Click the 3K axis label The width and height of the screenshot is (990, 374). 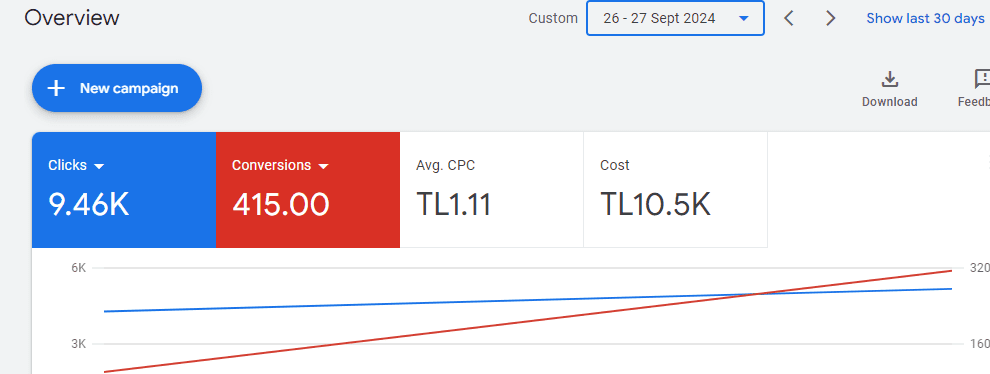tap(78, 344)
